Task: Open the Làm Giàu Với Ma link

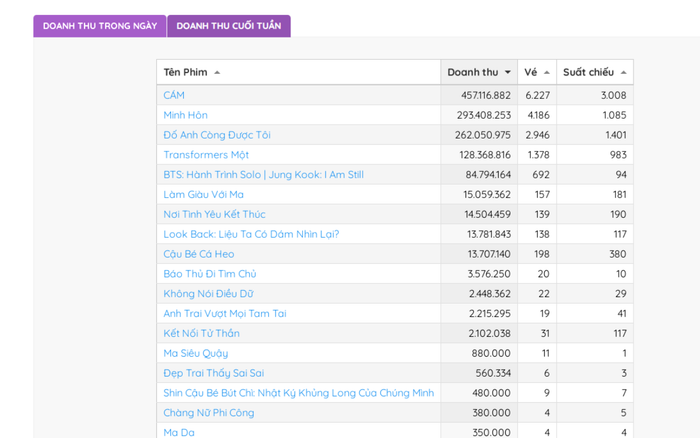Action: (x=203, y=194)
